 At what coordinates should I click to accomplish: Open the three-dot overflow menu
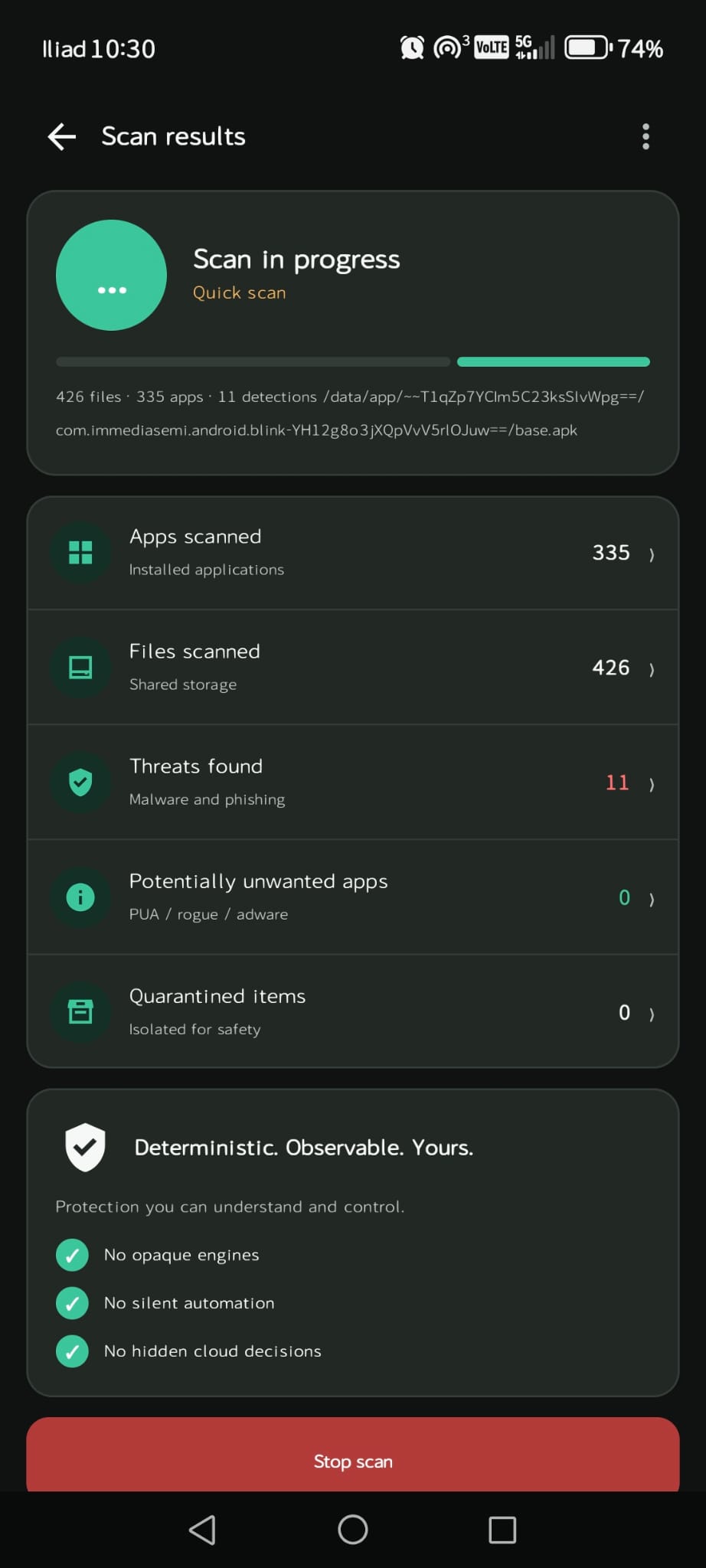pos(646,137)
